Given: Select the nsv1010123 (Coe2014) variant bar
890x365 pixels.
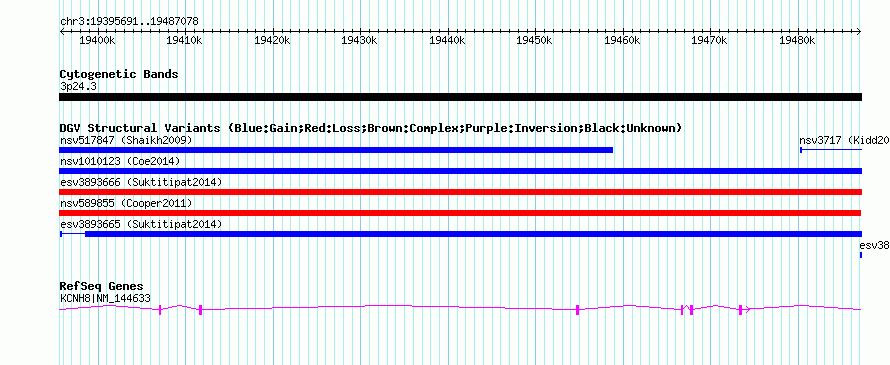Looking at the screenshot, I should [460, 171].
